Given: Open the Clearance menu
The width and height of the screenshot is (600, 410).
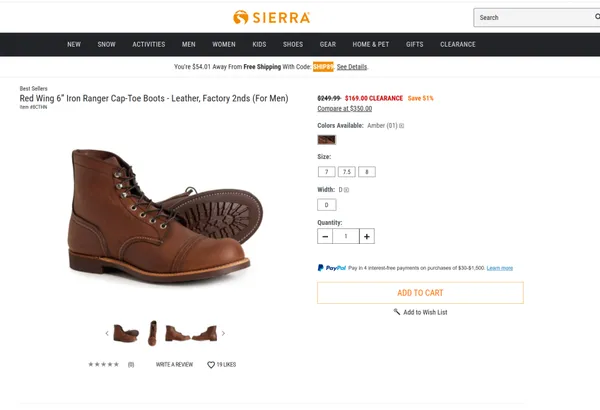Looking at the screenshot, I should [x=458, y=44].
